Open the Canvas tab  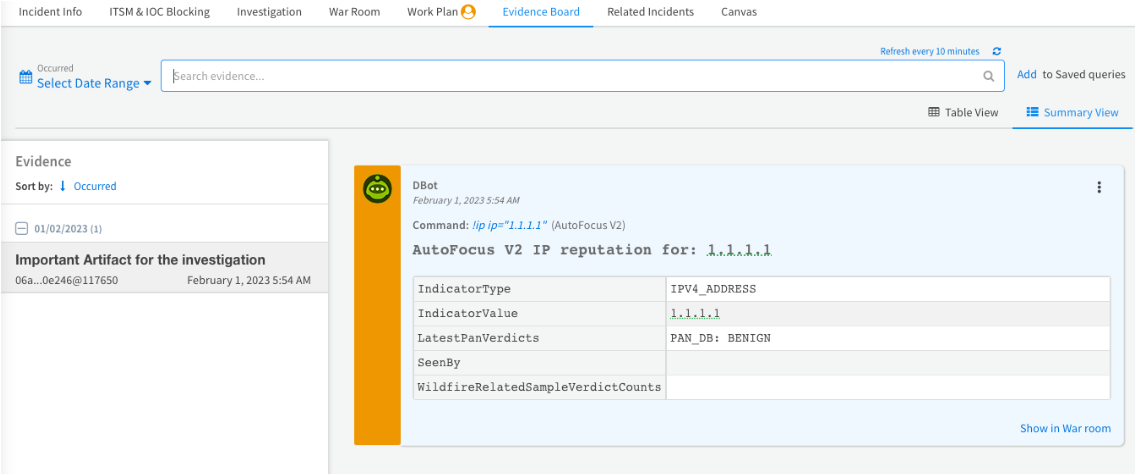click(739, 12)
